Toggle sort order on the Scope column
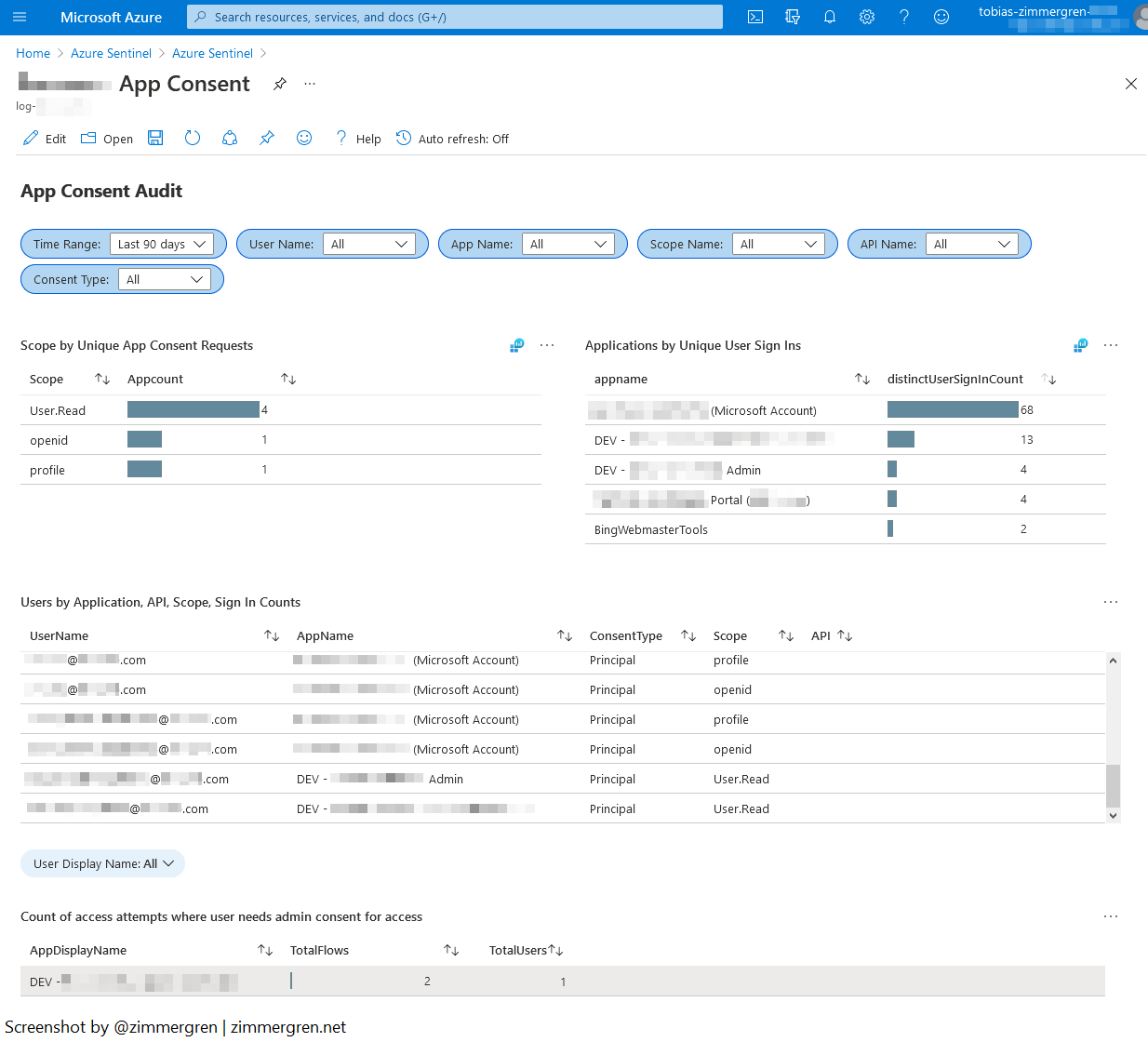1148x1042 pixels. tap(102, 379)
